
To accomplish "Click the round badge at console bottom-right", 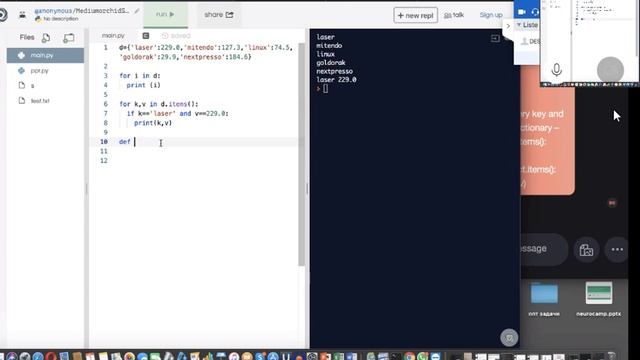I will coord(509,338).
